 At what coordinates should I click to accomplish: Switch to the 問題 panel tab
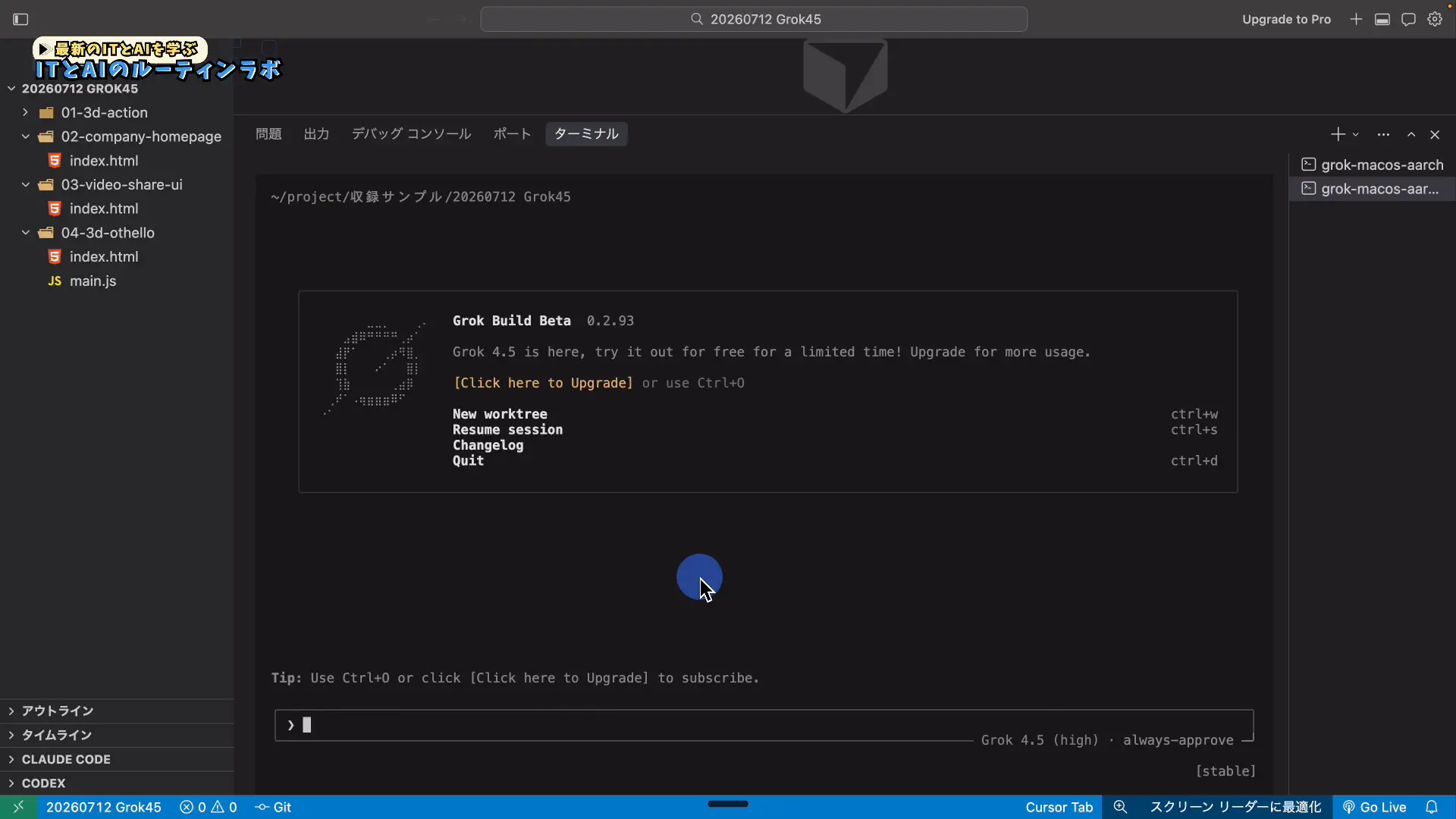[x=268, y=134]
